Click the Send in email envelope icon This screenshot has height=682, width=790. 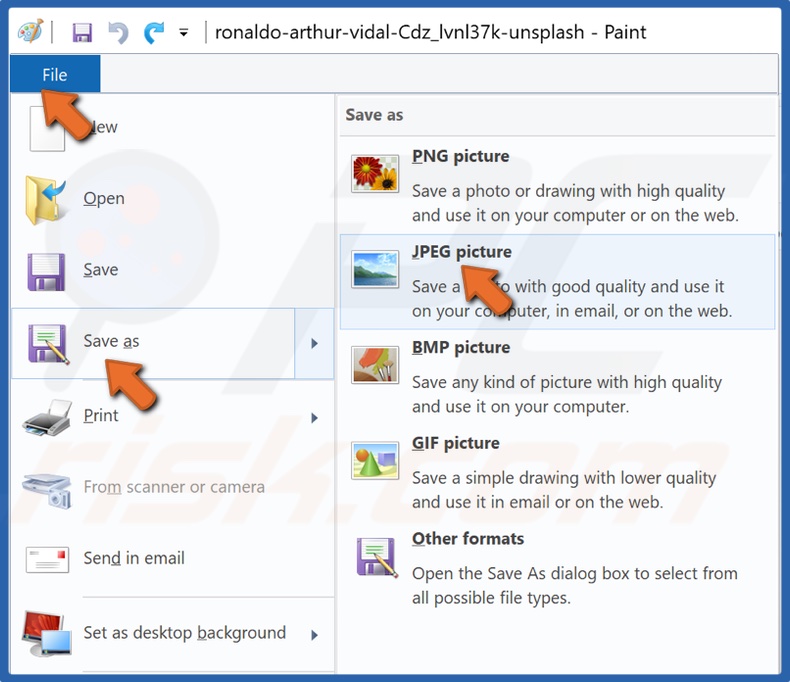pyautogui.click(x=47, y=560)
